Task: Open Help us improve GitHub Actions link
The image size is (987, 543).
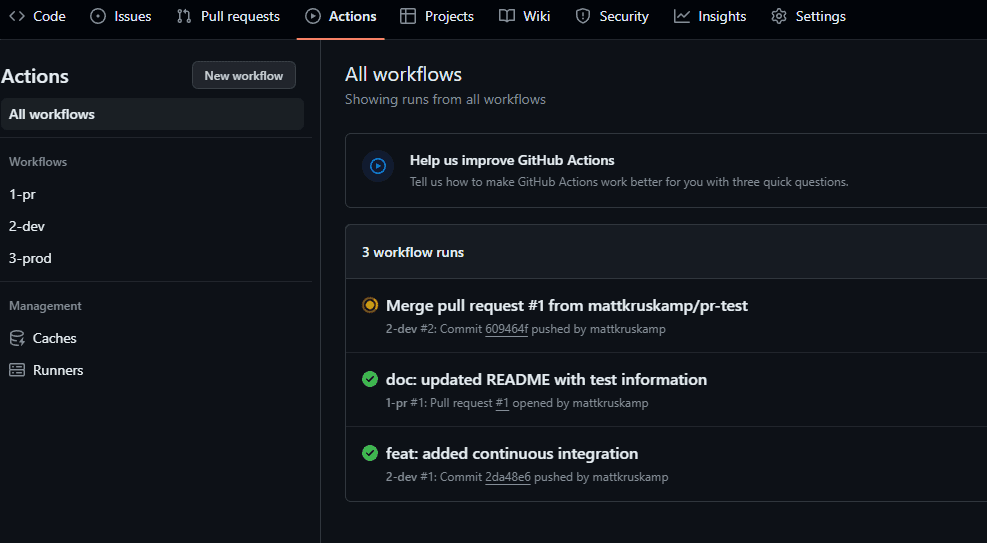Action: (512, 160)
